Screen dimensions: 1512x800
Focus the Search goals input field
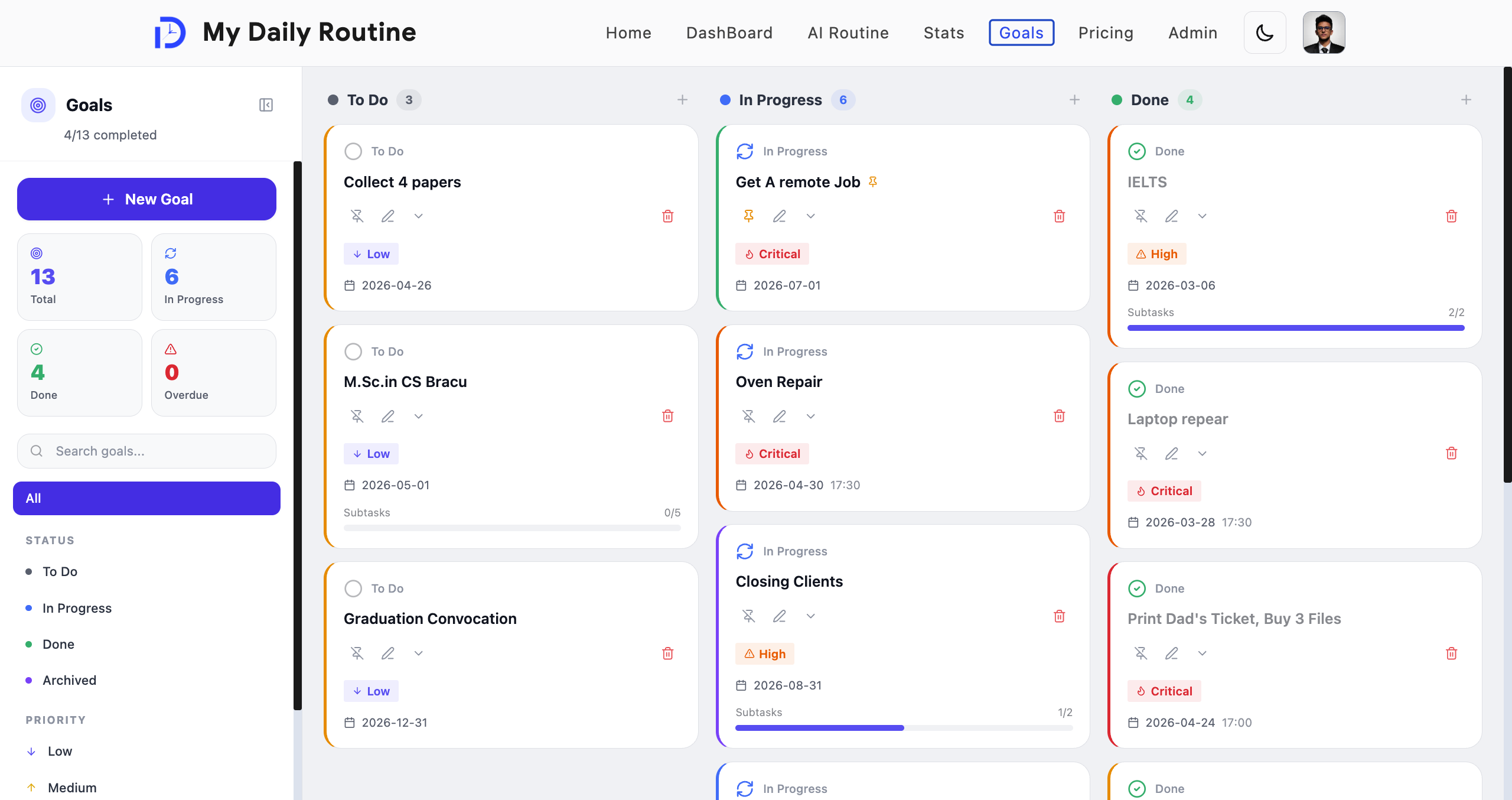(146, 451)
